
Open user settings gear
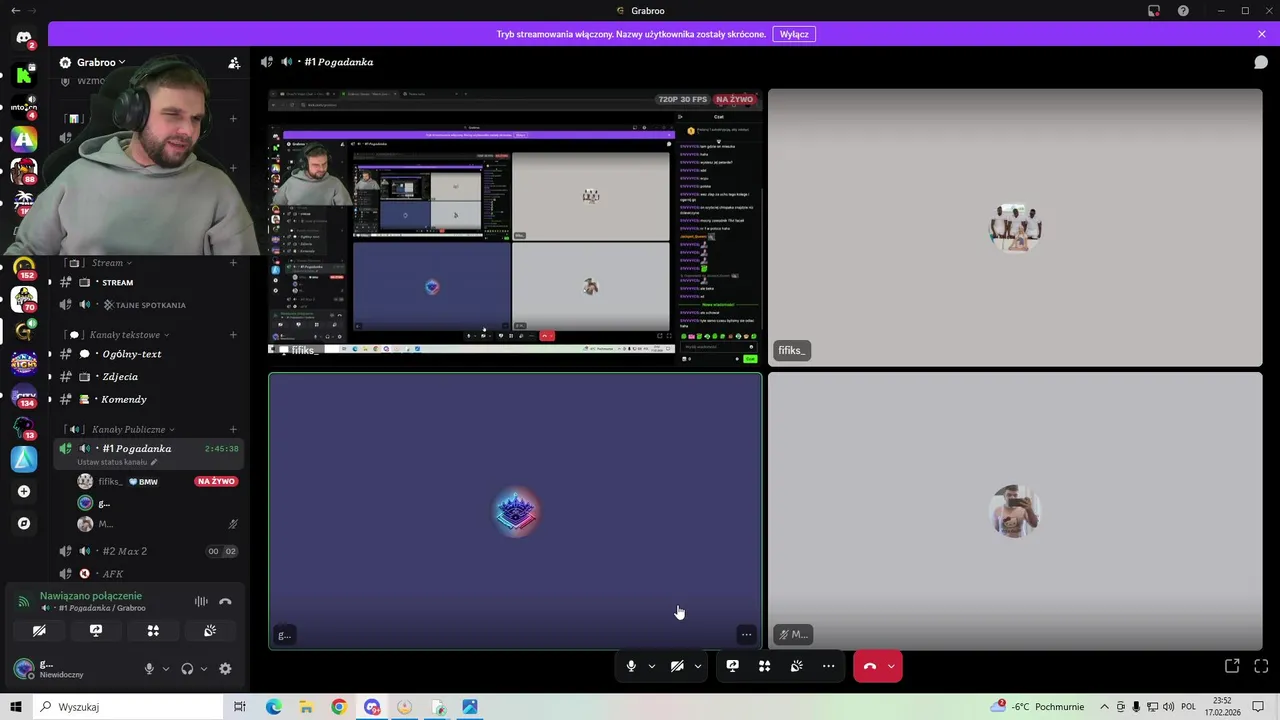(225, 669)
